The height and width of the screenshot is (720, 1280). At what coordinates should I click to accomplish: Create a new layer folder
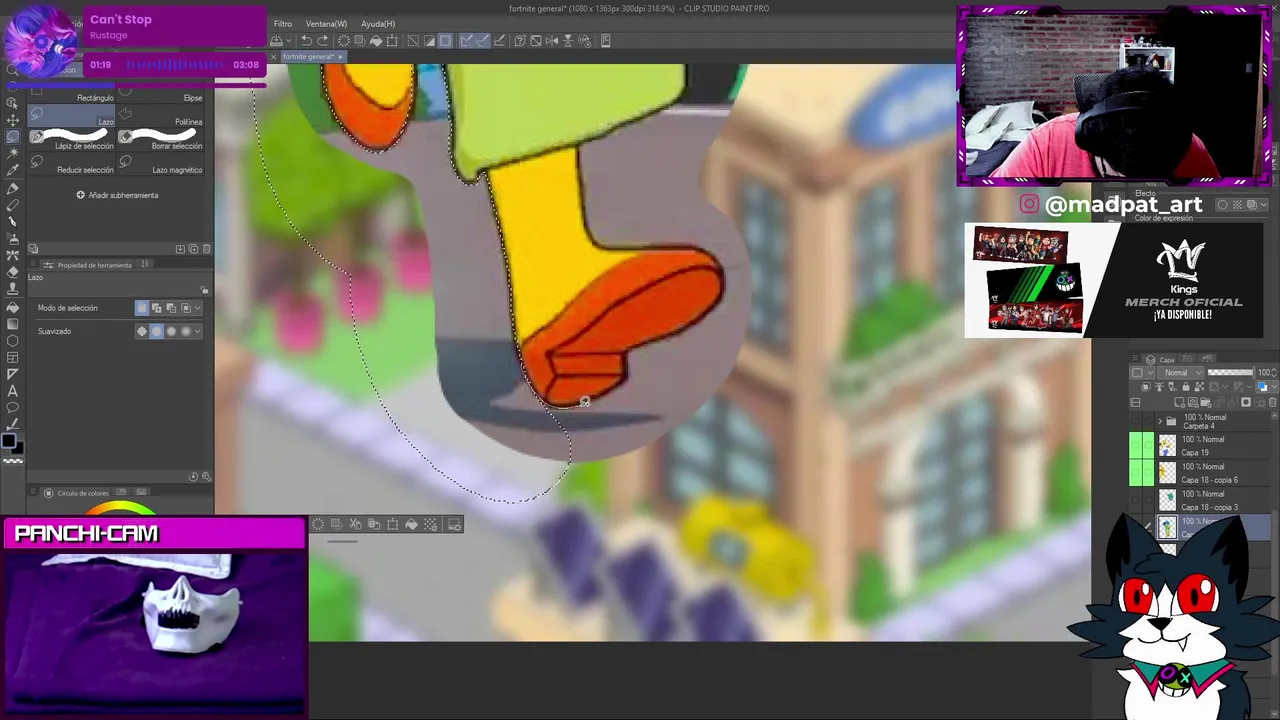[1206, 402]
